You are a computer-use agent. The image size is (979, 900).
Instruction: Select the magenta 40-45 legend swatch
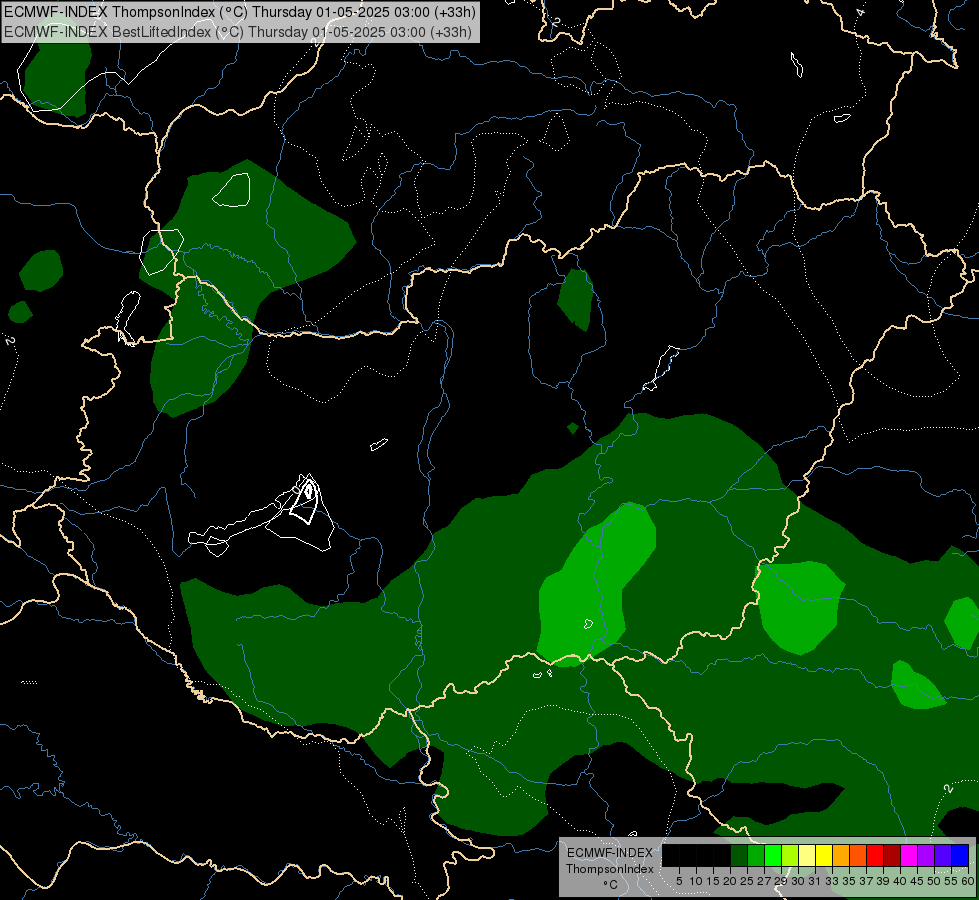(909, 855)
